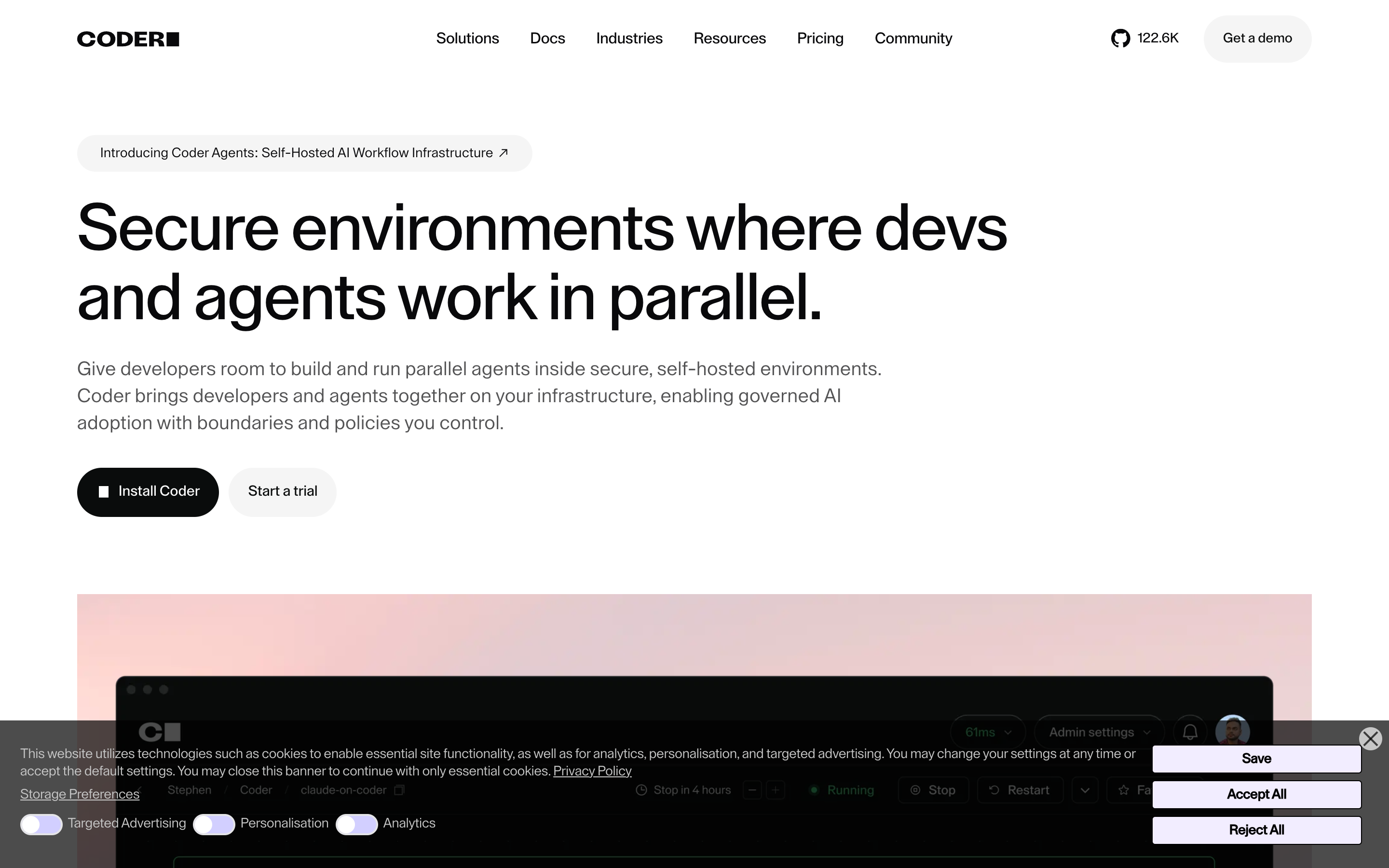Screen dimensions: 1389x868
Task: Toggle the Analytics switch
Action: pos(356,825)
